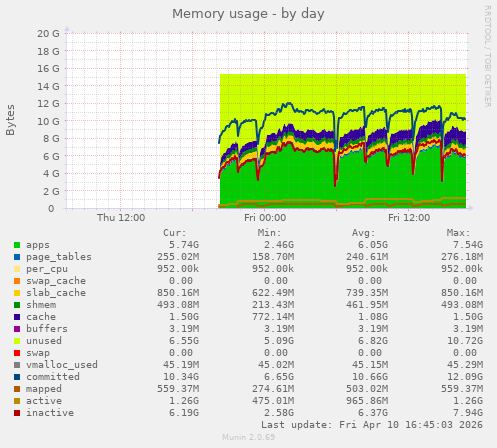Screen dimensions: 497x448
Task: Click the 'Min:' column header
Action: [269, 233]
